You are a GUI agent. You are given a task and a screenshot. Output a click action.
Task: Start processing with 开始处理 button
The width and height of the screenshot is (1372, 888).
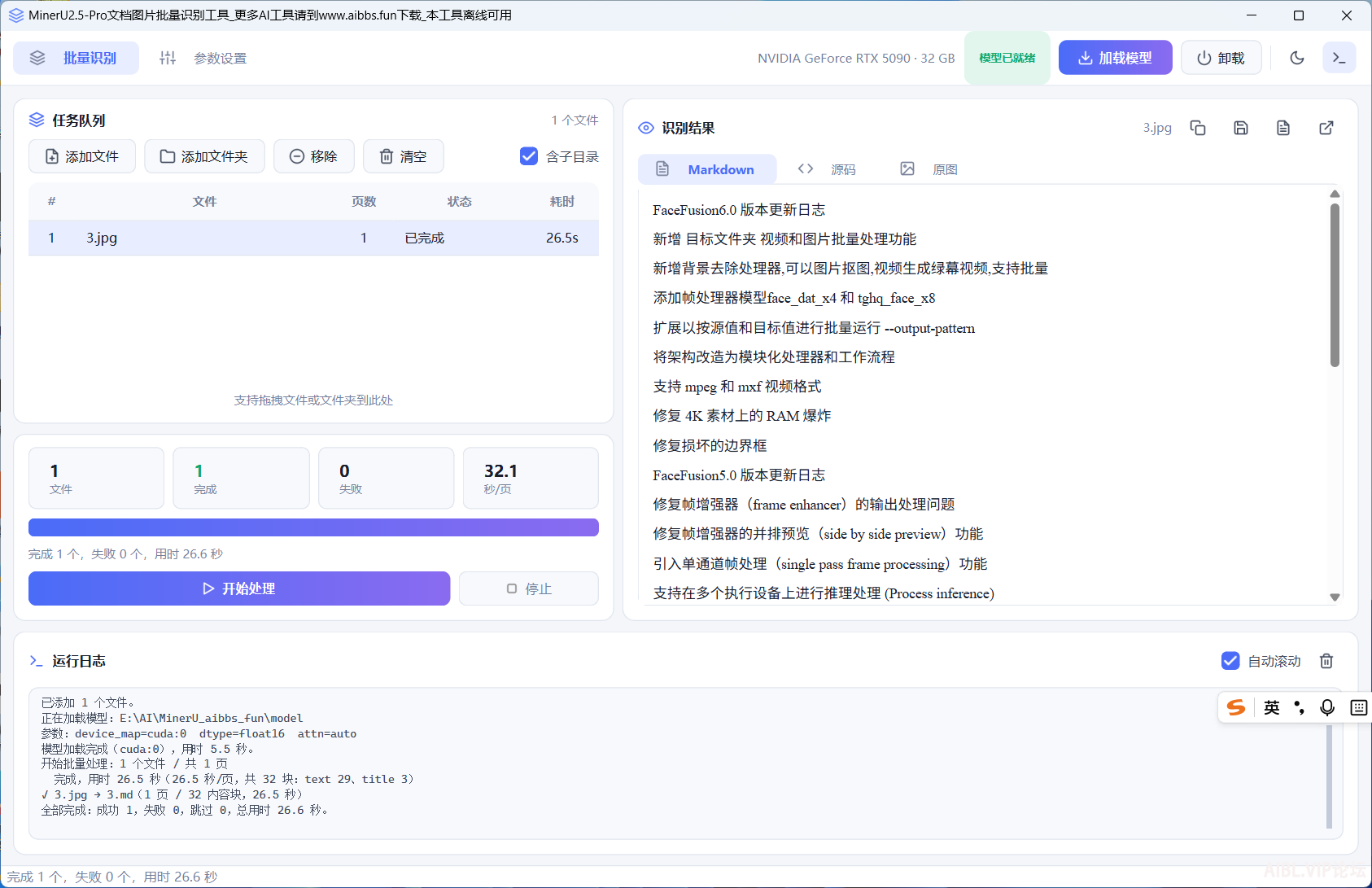[239, 588]
